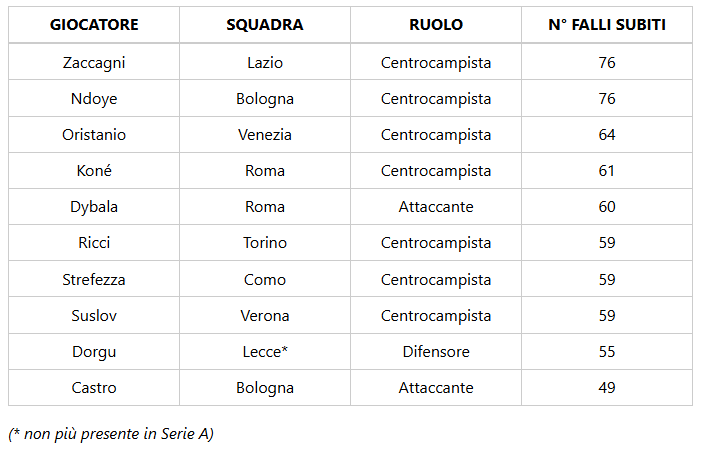
Task: Select the Ndoye player cell
Action: (x=94, y=99)
